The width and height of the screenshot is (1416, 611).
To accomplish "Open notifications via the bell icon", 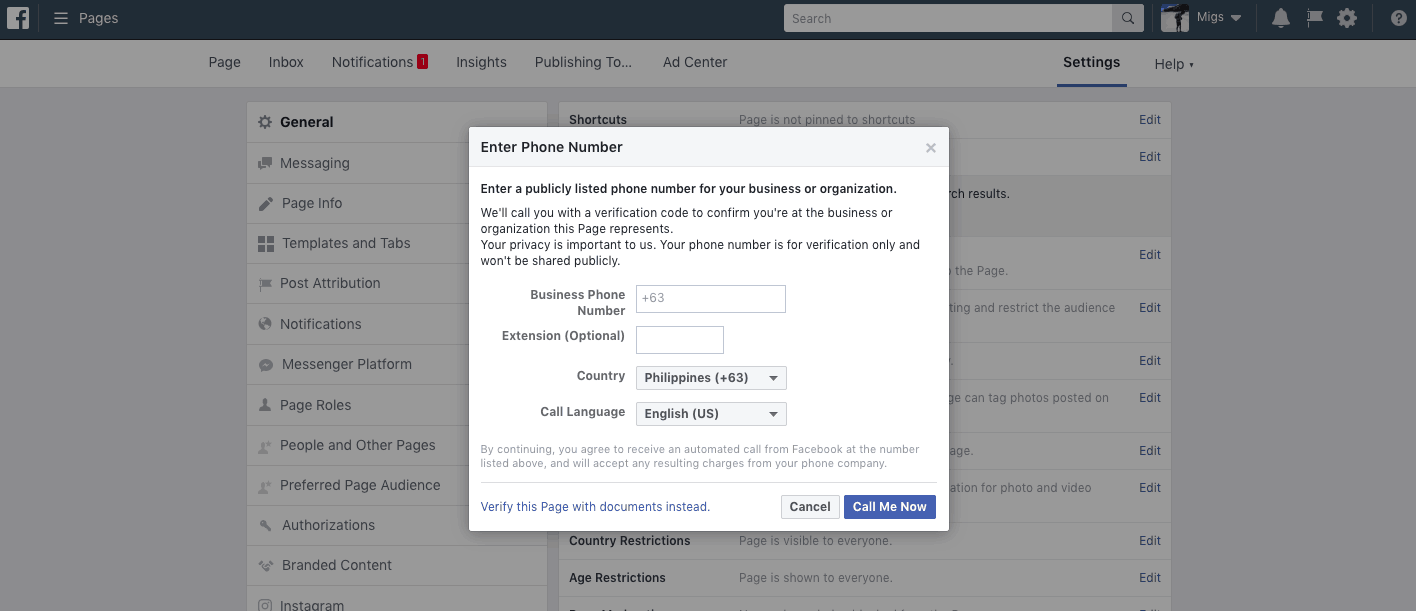I will (x=1280, y=17).
